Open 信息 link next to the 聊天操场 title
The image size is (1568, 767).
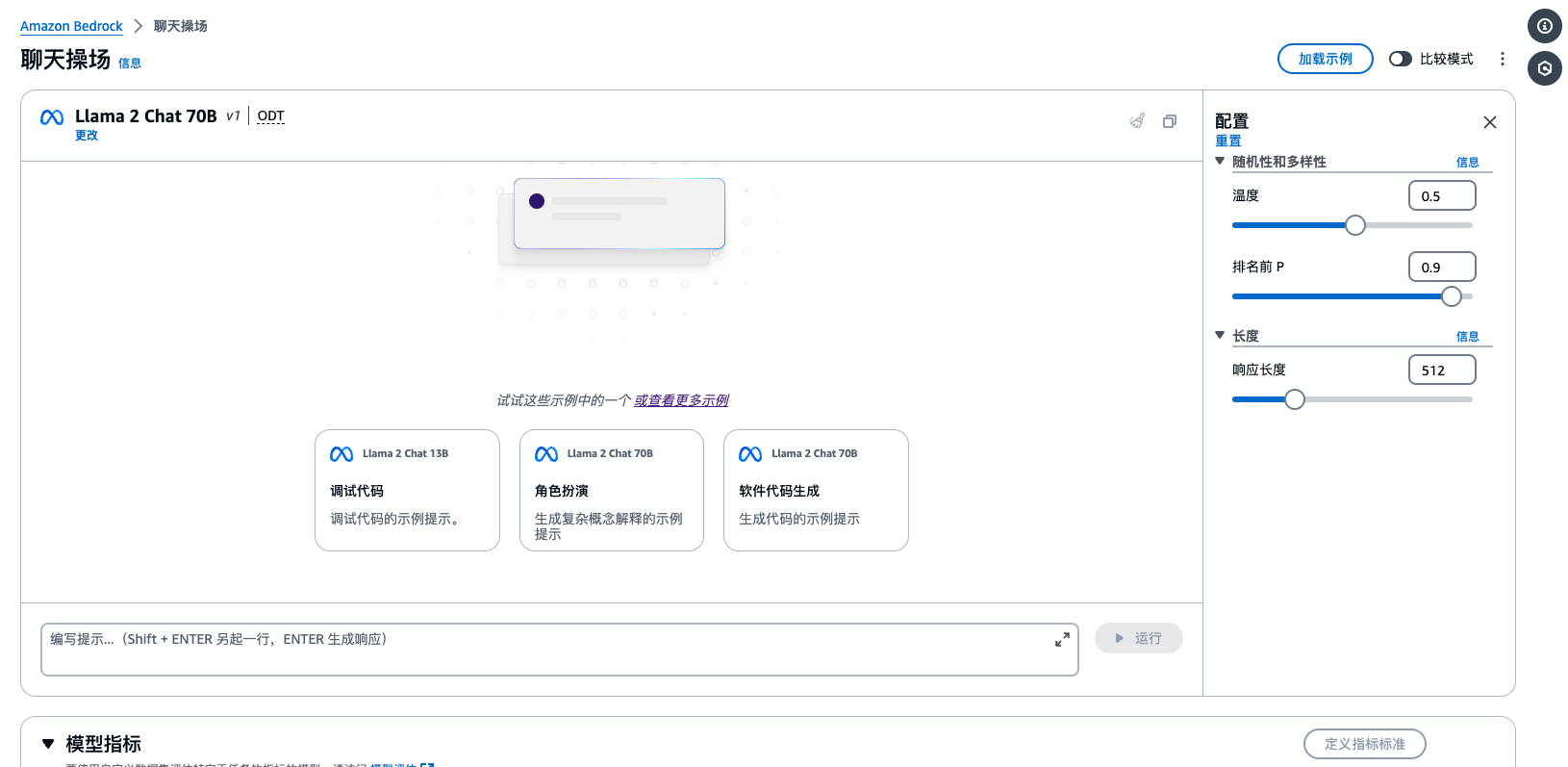click(130, 64)
